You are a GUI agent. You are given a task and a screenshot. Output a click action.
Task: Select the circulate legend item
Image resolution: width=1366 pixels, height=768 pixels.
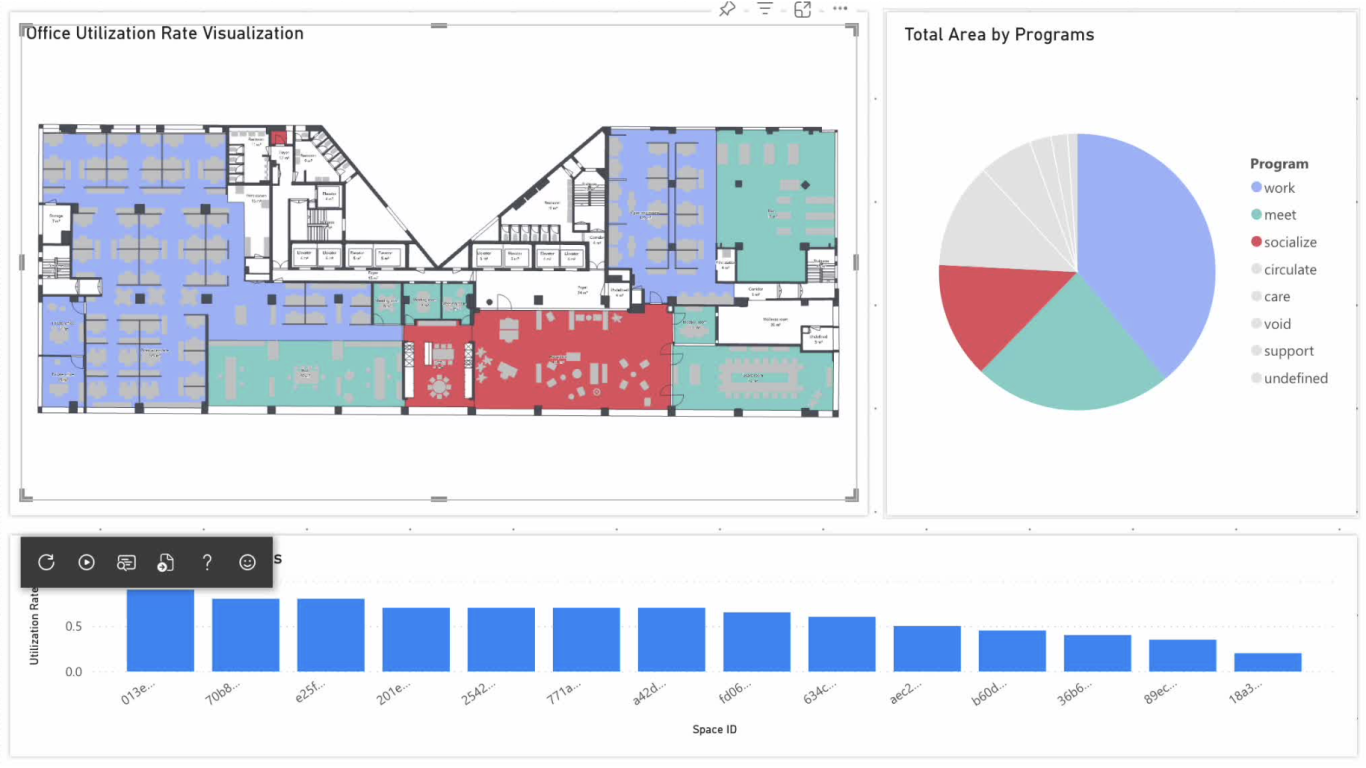click(x=1284, y=269)
